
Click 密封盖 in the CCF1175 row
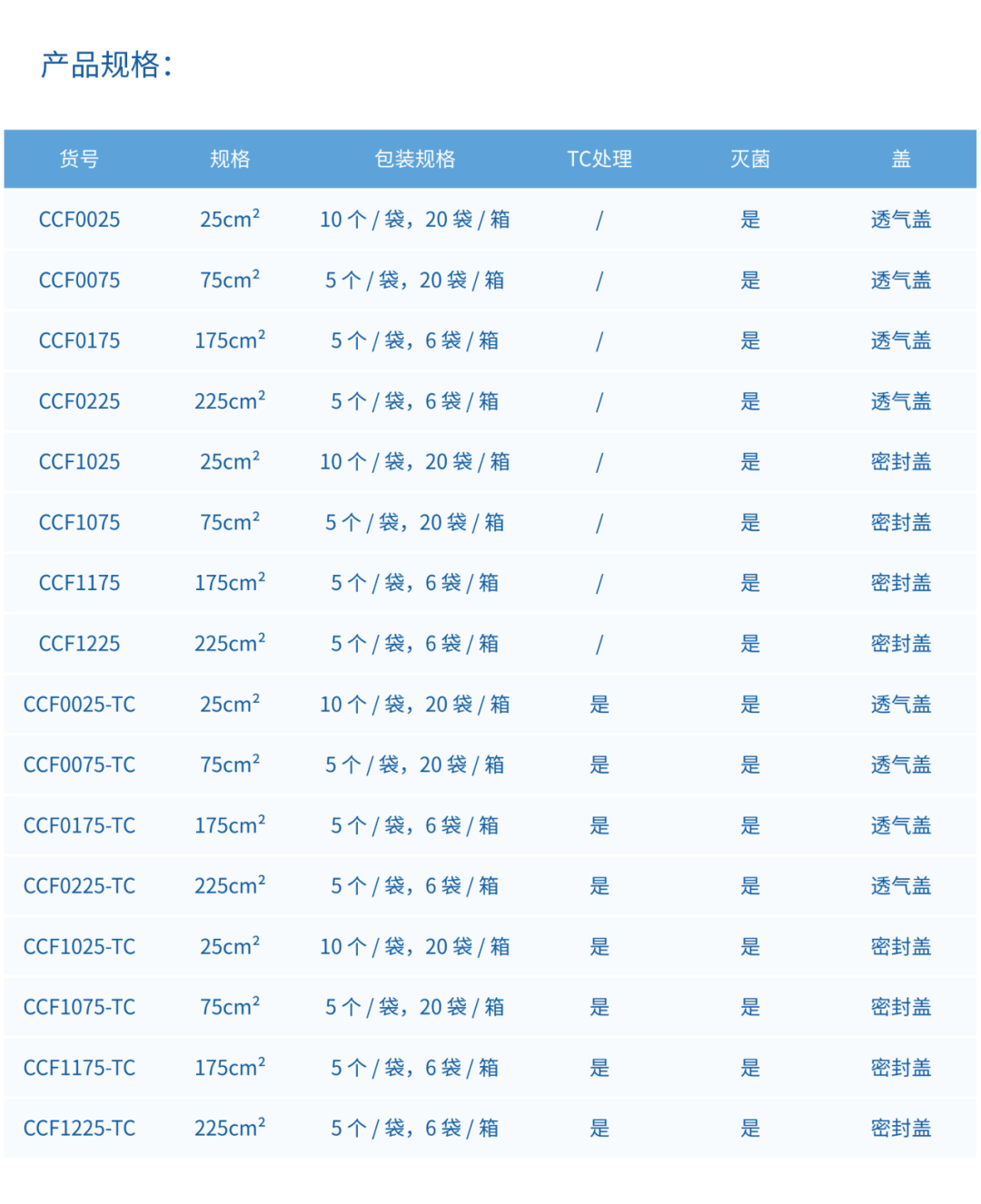[901, 583]
